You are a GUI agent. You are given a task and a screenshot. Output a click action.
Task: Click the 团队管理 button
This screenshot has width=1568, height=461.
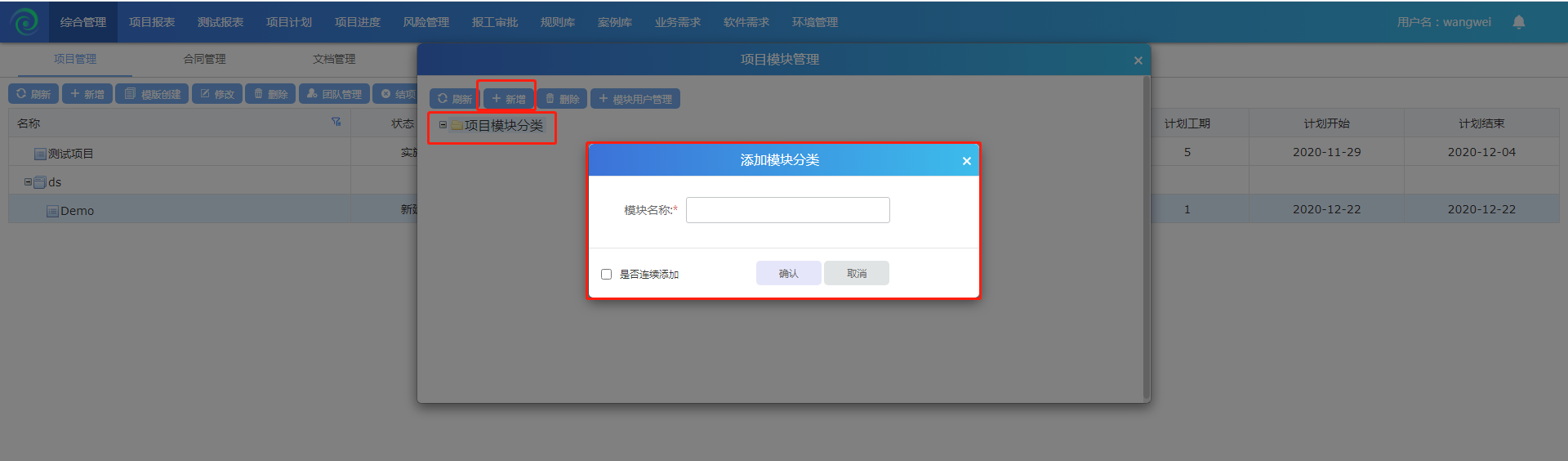point(334,94)
